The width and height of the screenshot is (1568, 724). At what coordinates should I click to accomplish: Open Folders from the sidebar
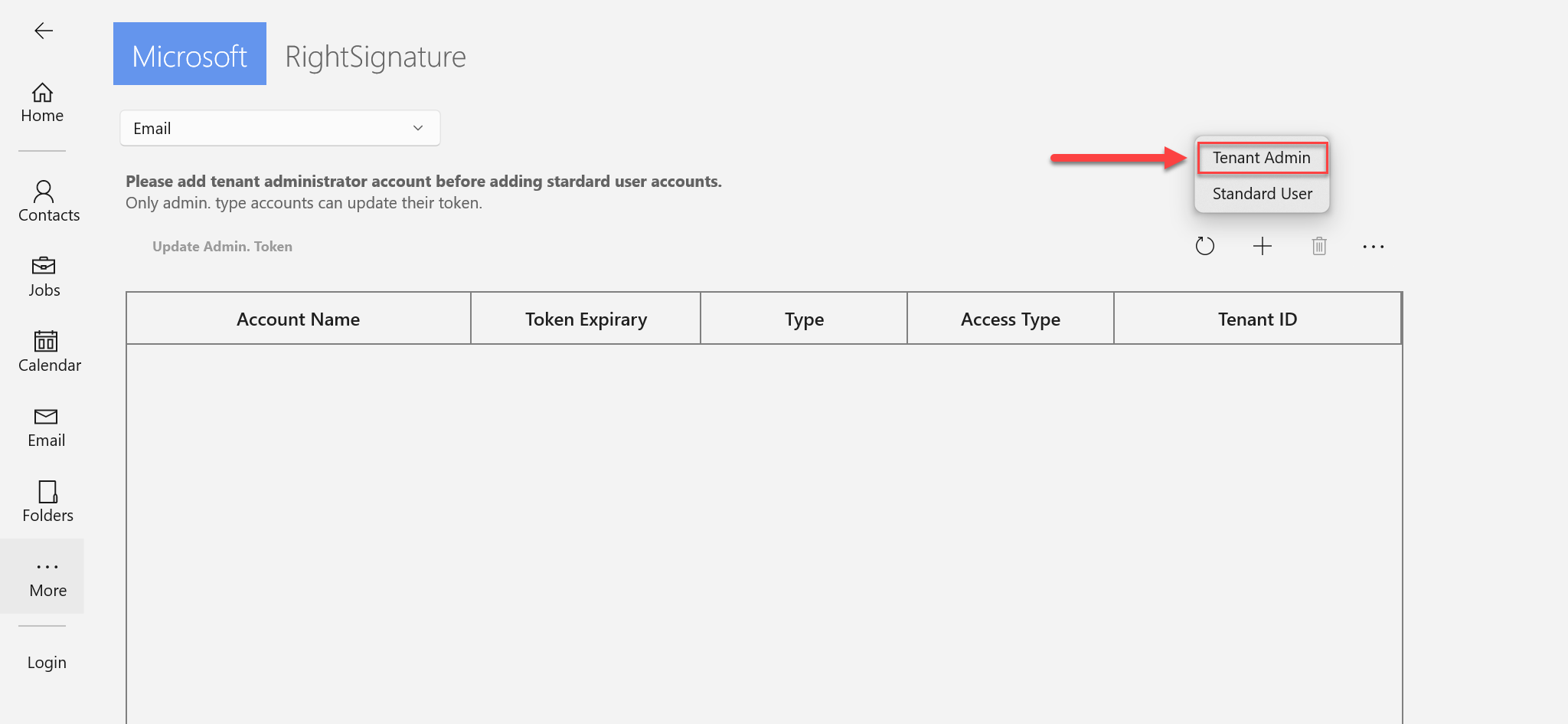tap(47, 502)
